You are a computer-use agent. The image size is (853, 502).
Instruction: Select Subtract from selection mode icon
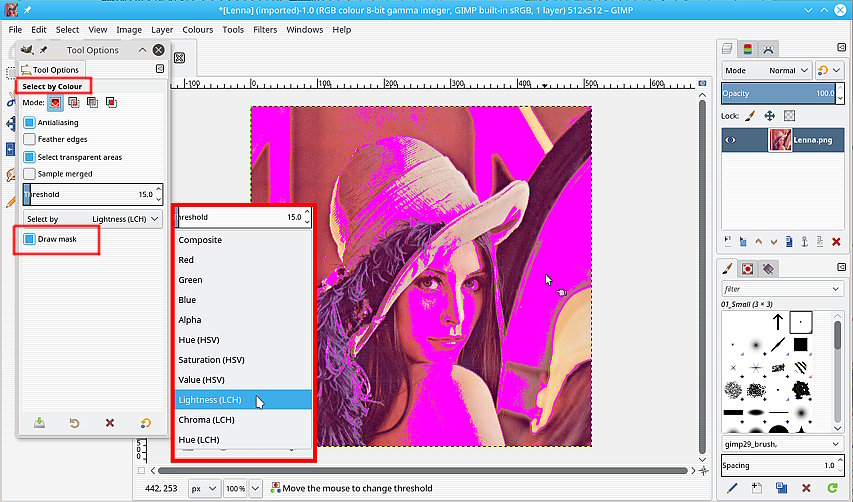point(92,102)
